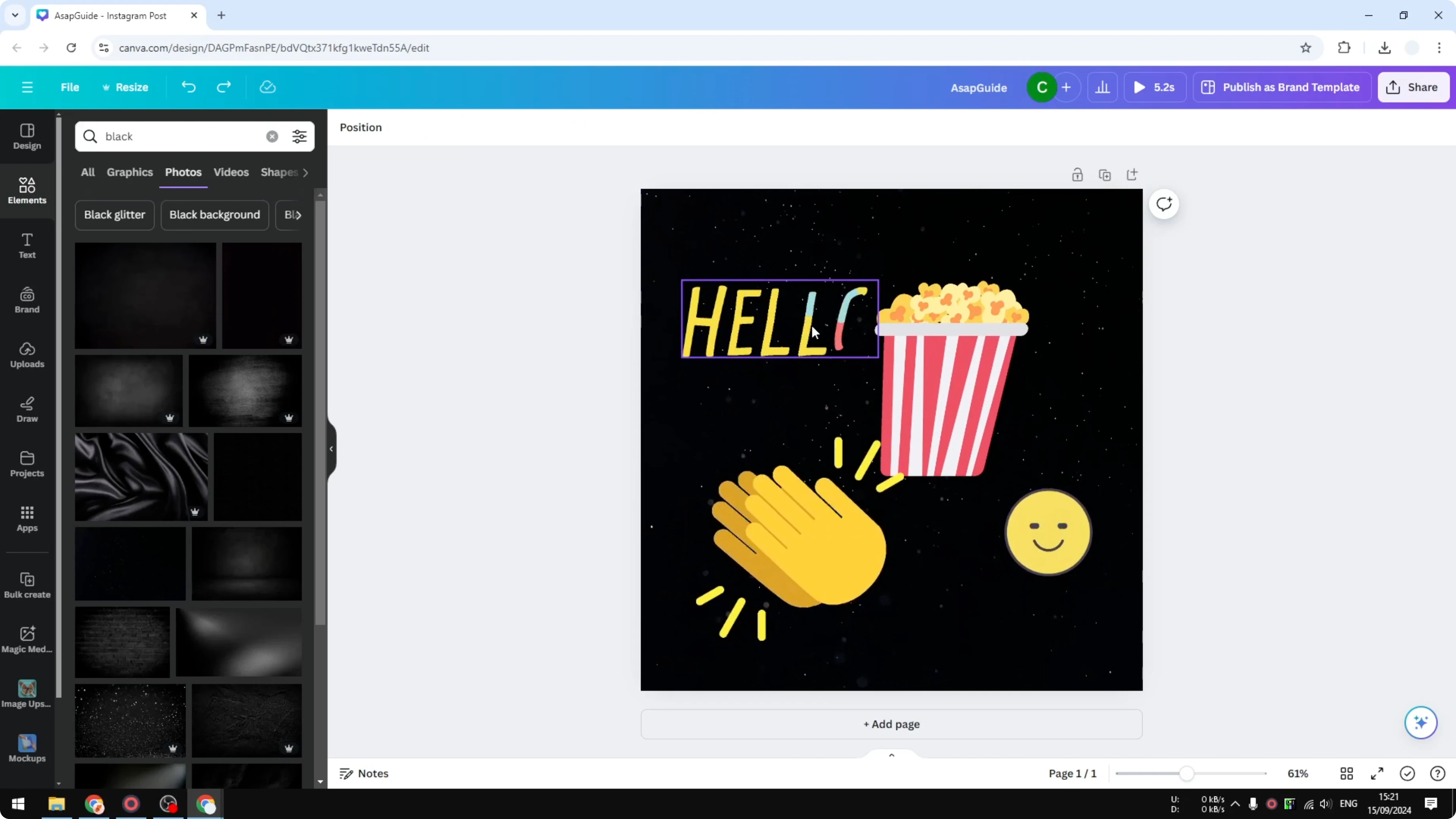Select the black silk fabric photo

click(x=141, y=476)
